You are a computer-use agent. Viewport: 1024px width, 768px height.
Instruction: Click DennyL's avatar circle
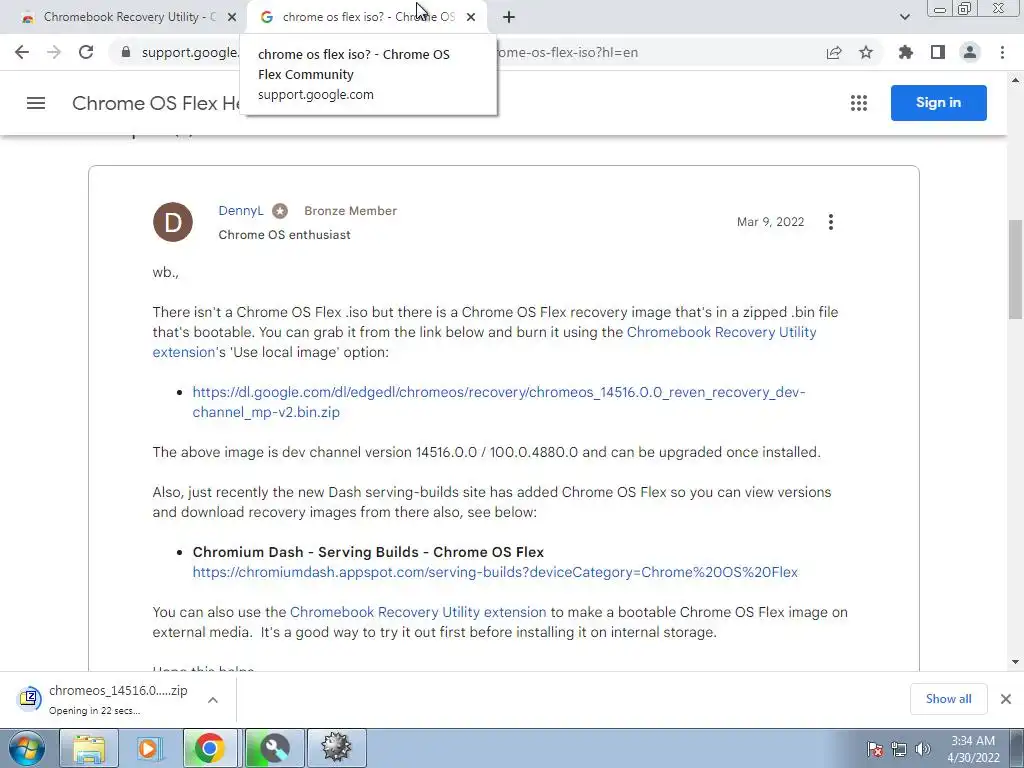click(172, 222)
